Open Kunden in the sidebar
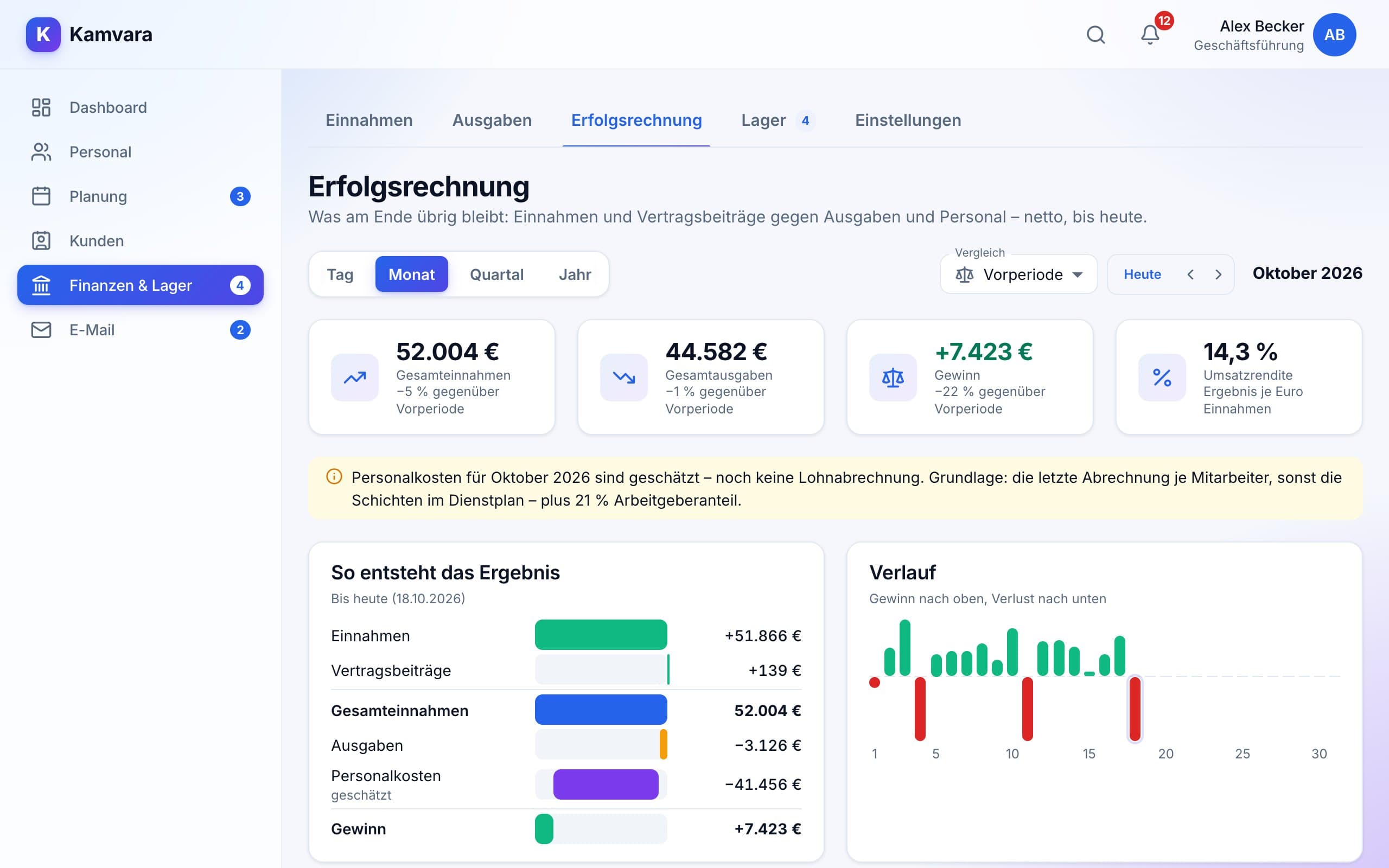The image size is (1389, 868). (141, 240)
